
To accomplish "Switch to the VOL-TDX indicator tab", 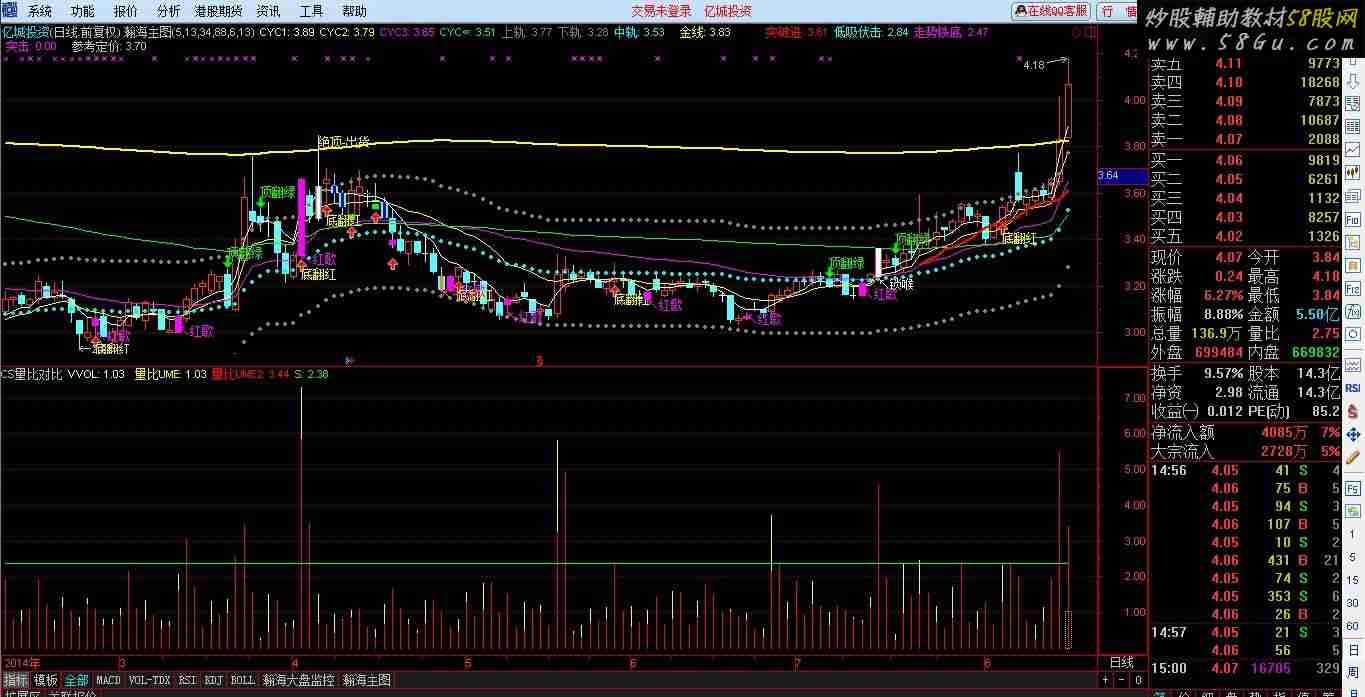I will [150, 680].
